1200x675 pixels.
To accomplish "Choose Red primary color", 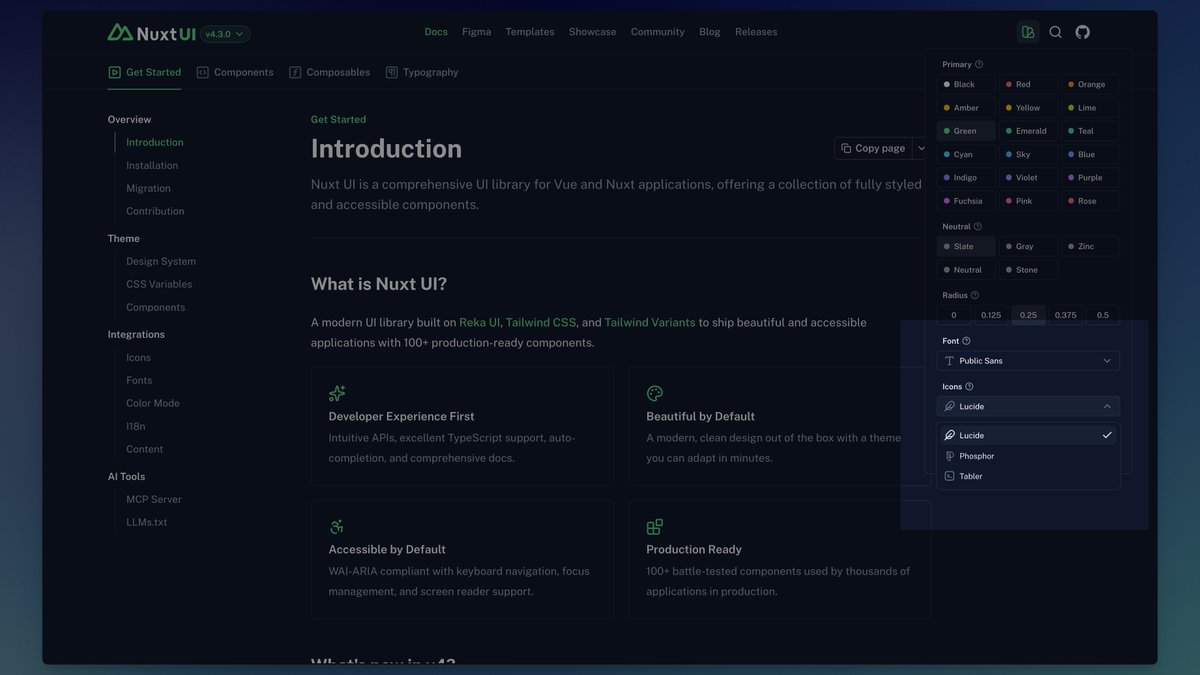I will pyautogui.click(x=1028, y=85).
